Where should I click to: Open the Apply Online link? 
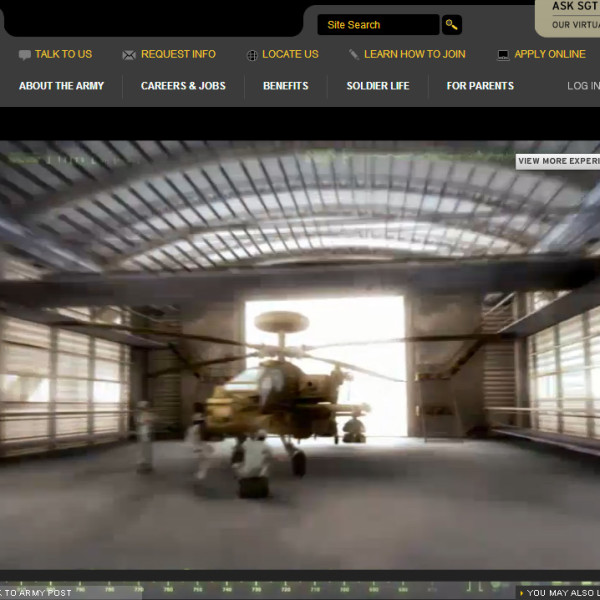[550, 54]
